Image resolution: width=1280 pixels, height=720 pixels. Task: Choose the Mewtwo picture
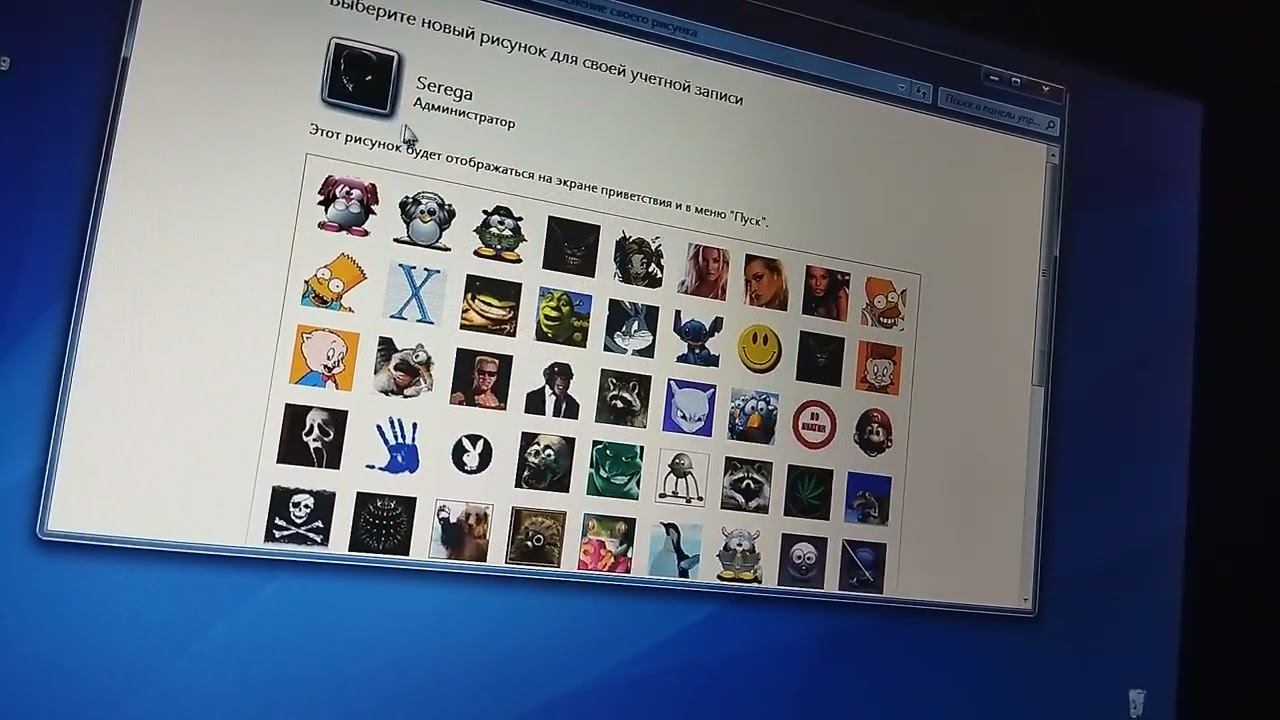coord(689,407)
